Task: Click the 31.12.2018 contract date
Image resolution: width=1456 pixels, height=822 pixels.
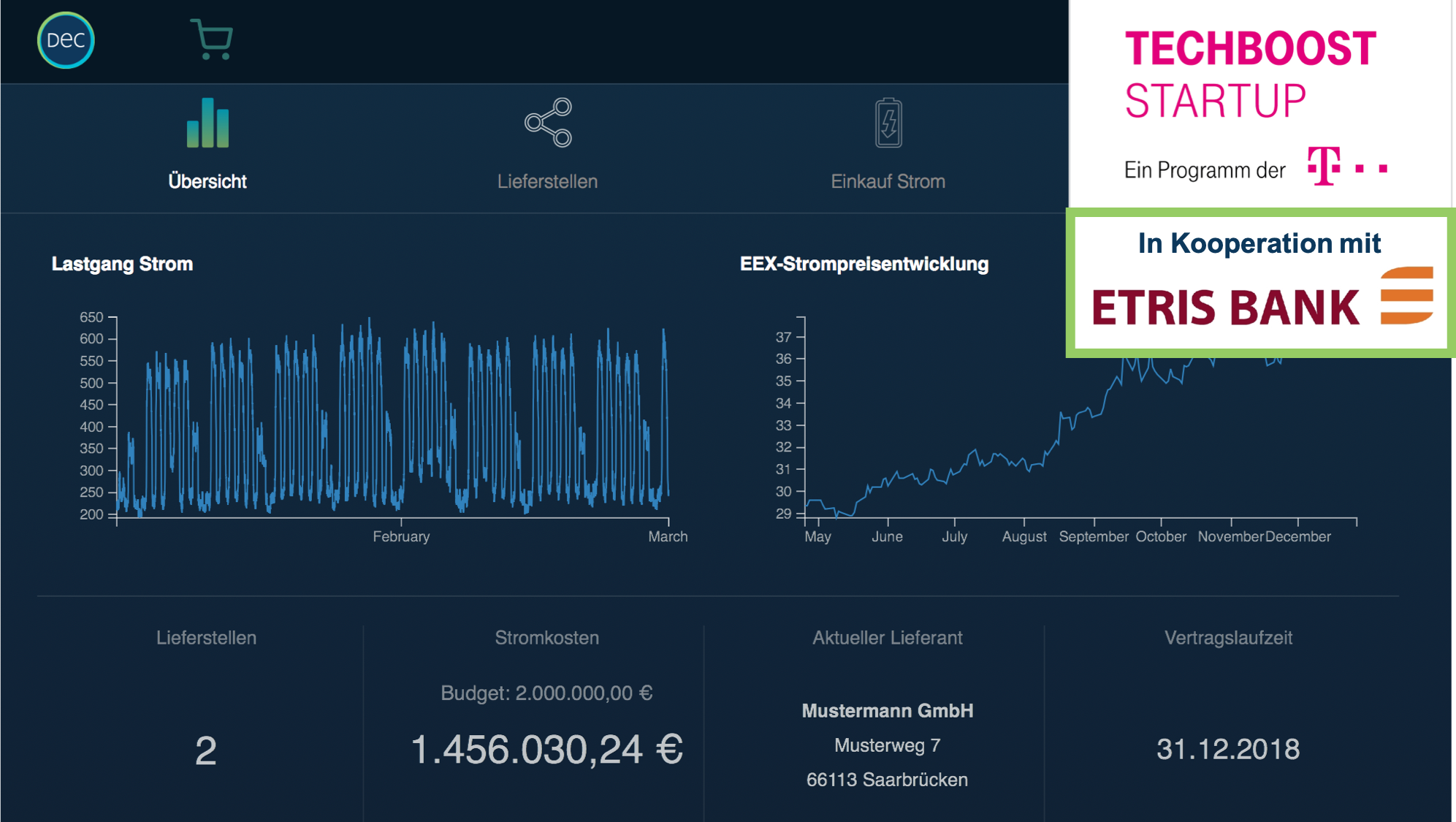Action: 1228,750
